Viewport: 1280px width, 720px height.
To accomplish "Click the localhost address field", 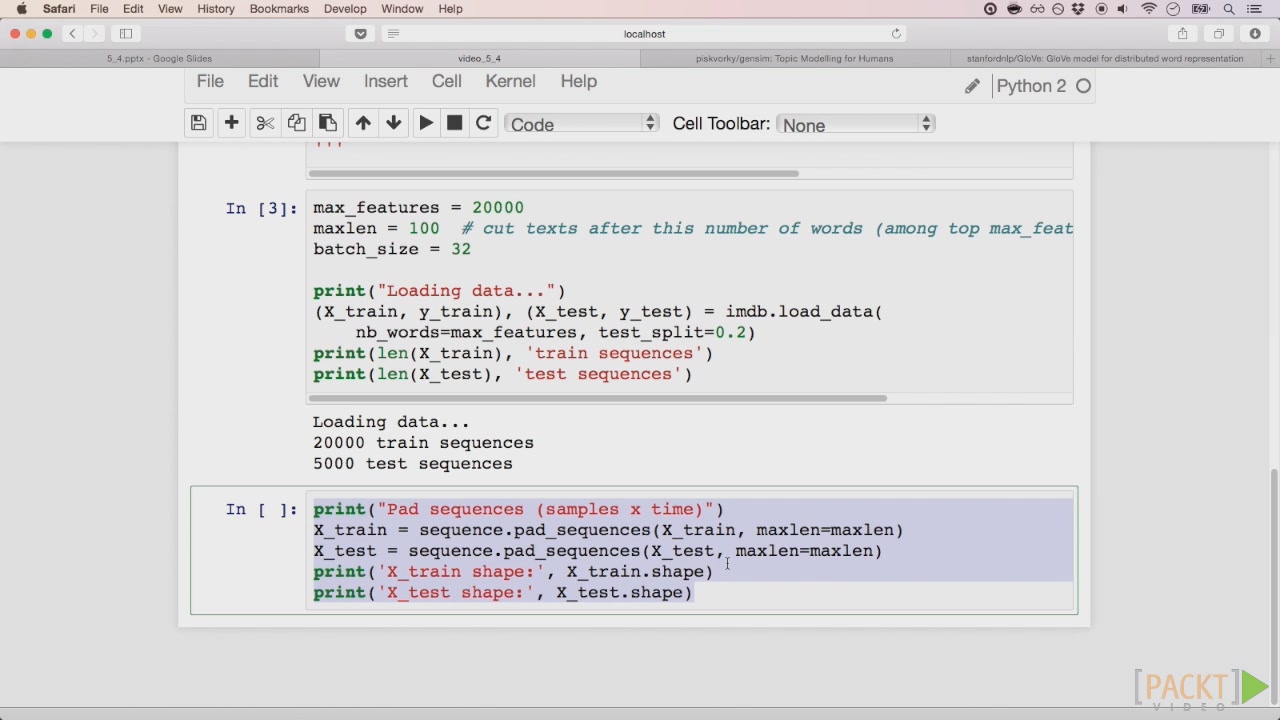I will (644, 33).
